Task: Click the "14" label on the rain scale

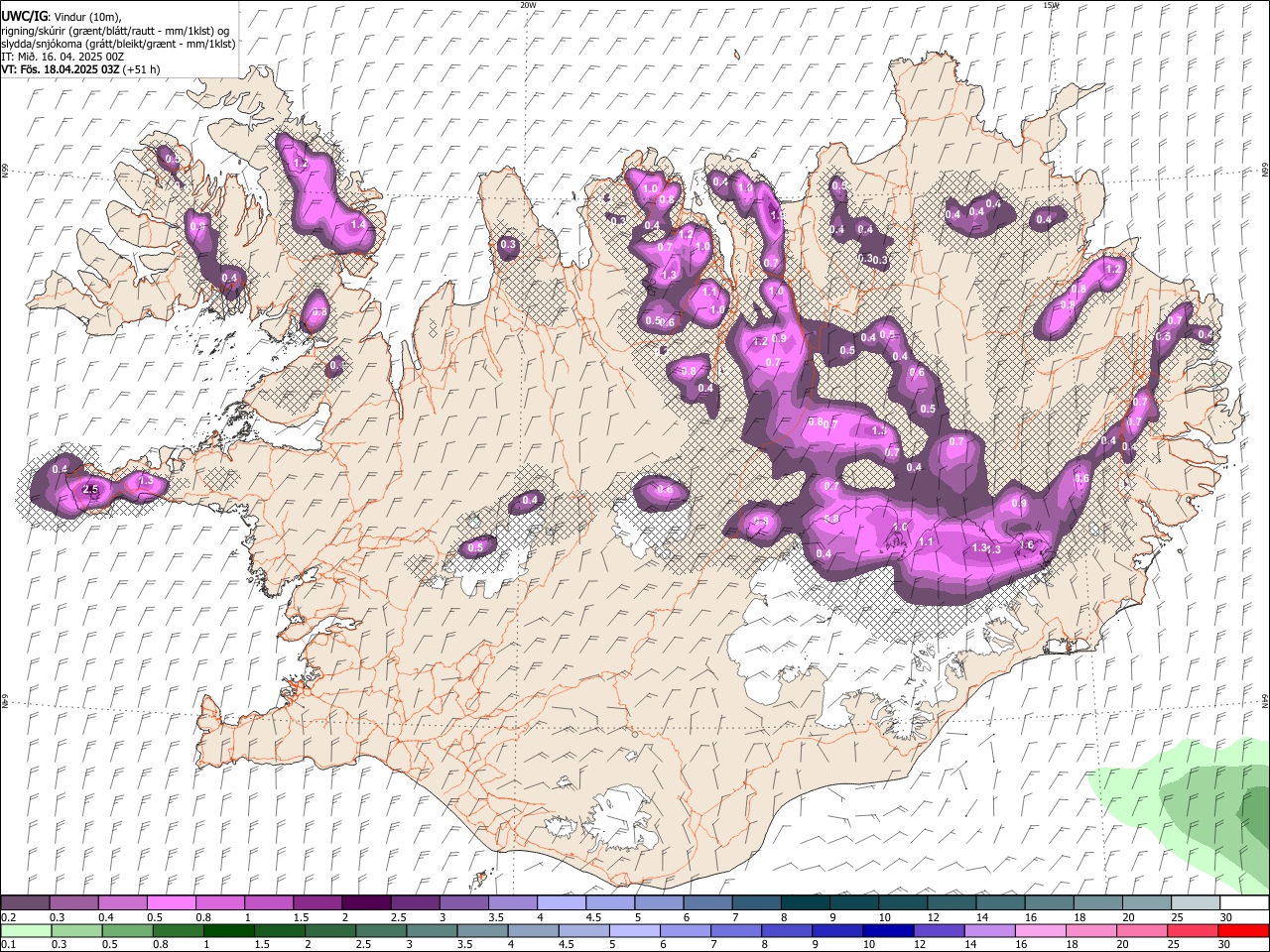Action: pos(970,945)
